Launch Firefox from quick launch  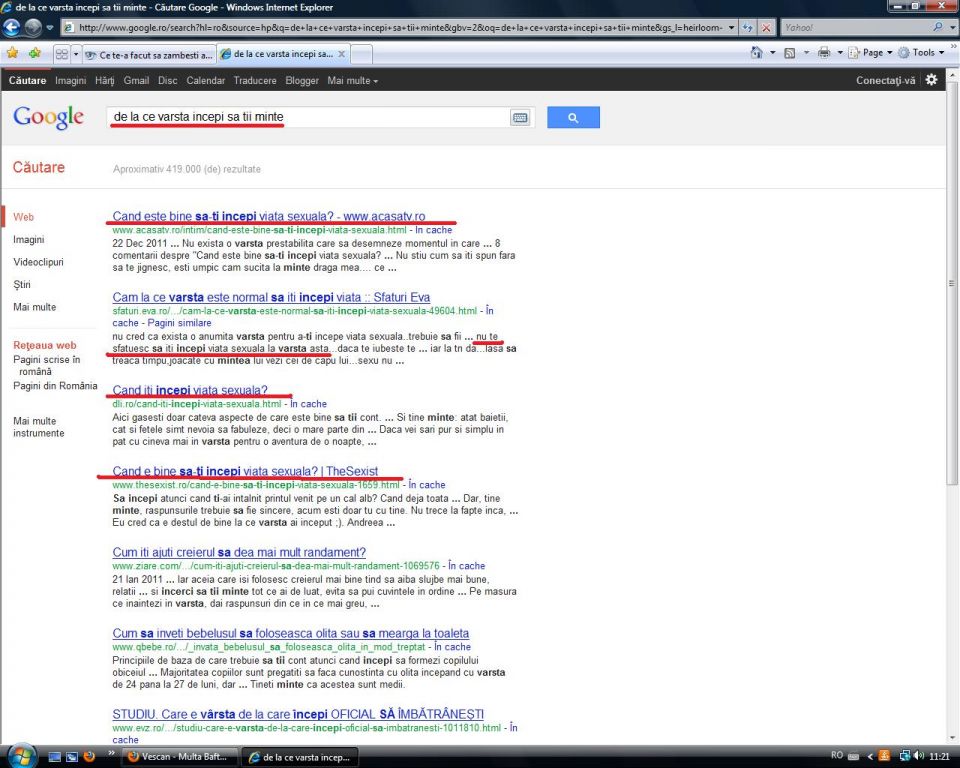[x=89, y=757]
